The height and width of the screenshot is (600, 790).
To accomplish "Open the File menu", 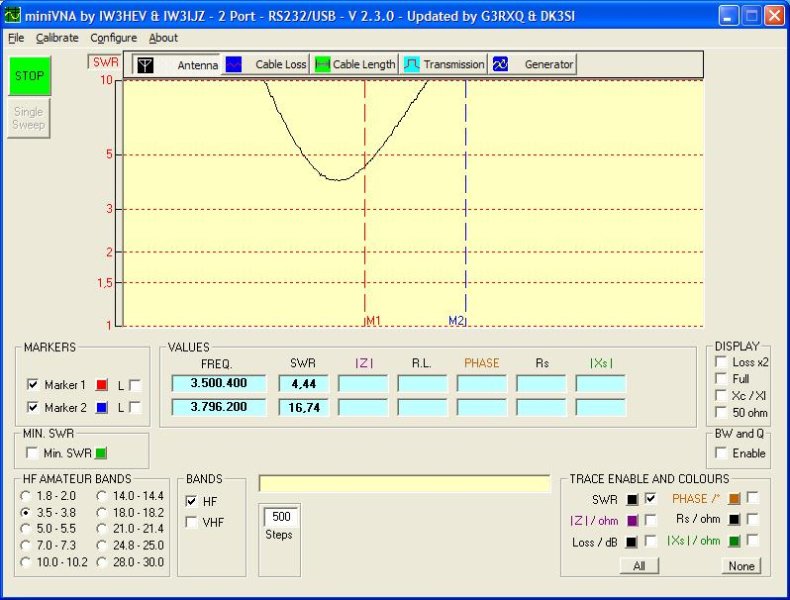I will [x=16, y=38].
